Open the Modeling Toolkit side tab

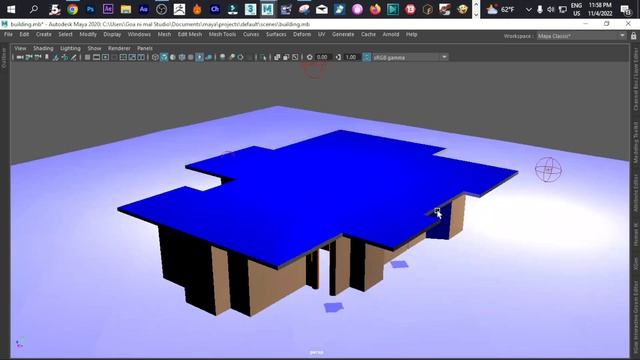[x=636, y=142]
